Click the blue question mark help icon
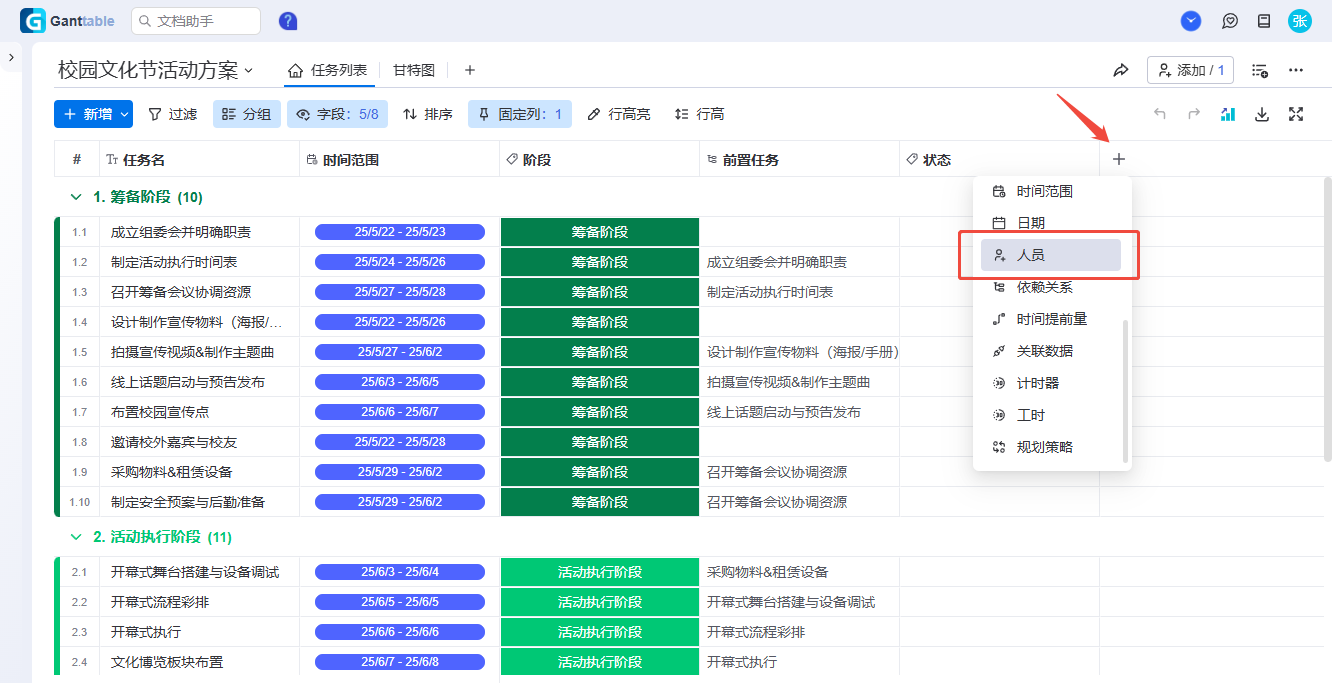The width and height of the screenshot is (1332, 683). [288, 21]
